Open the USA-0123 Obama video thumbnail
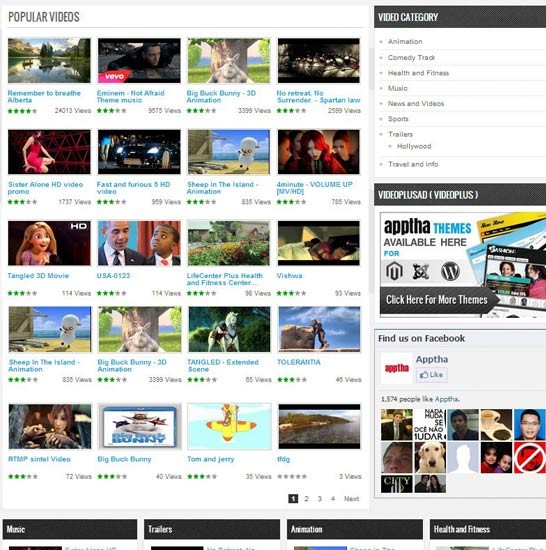546x550 pixels. 139,243
